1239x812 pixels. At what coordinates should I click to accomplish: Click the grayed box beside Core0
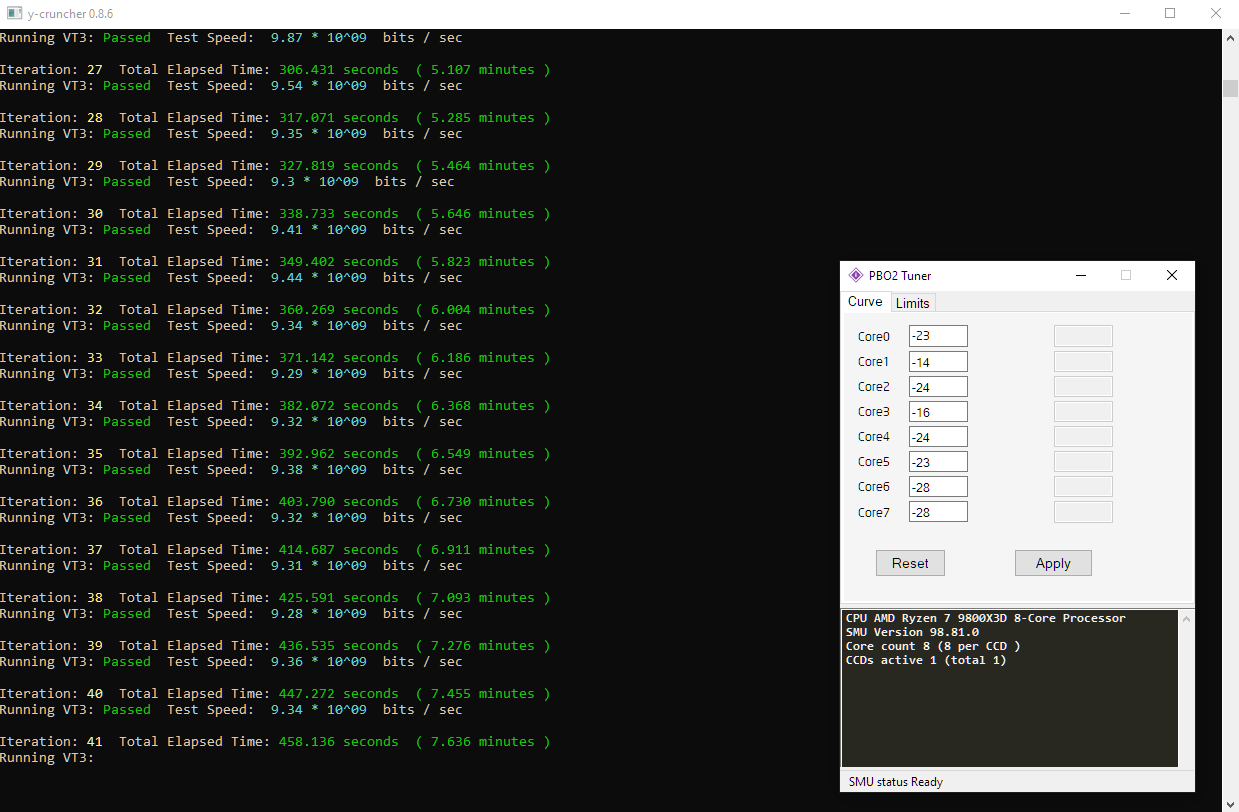click(1083, 336)
